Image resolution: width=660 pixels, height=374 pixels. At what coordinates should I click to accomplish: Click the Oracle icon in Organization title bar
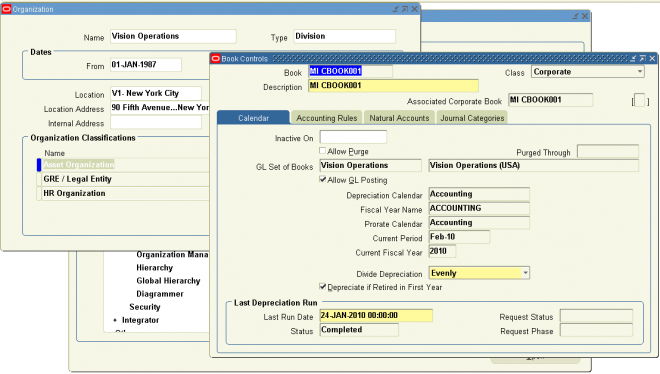[x=6, y=9]
